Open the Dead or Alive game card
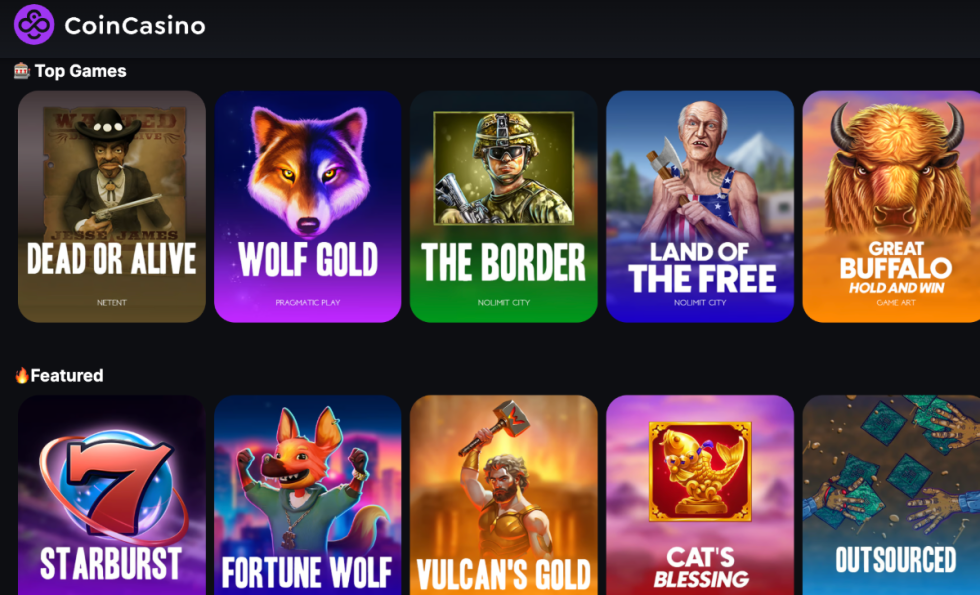 coord(112,207)
